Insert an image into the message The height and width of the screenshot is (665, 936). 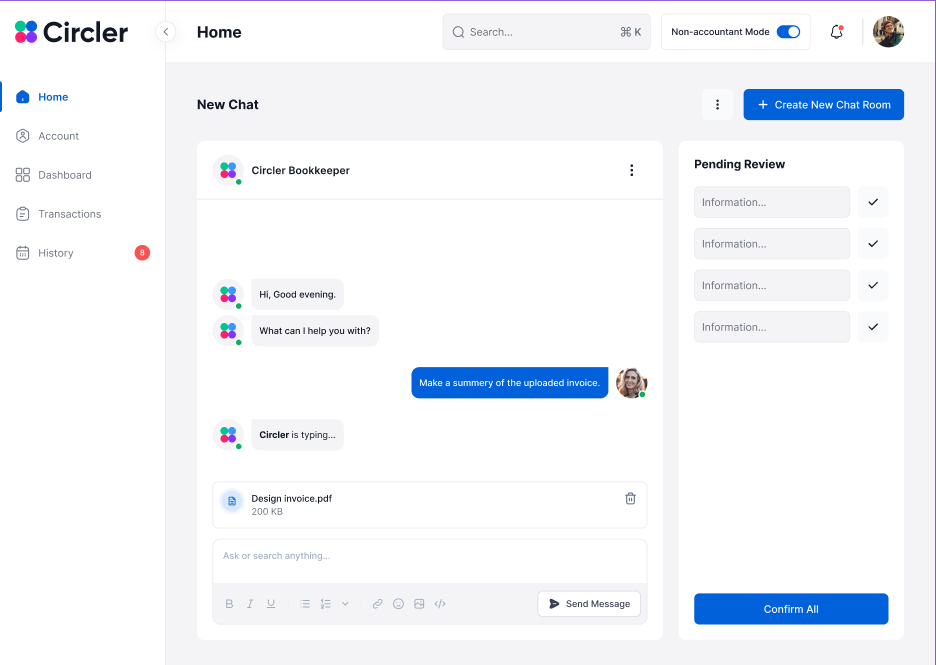[x=419, y=603]
